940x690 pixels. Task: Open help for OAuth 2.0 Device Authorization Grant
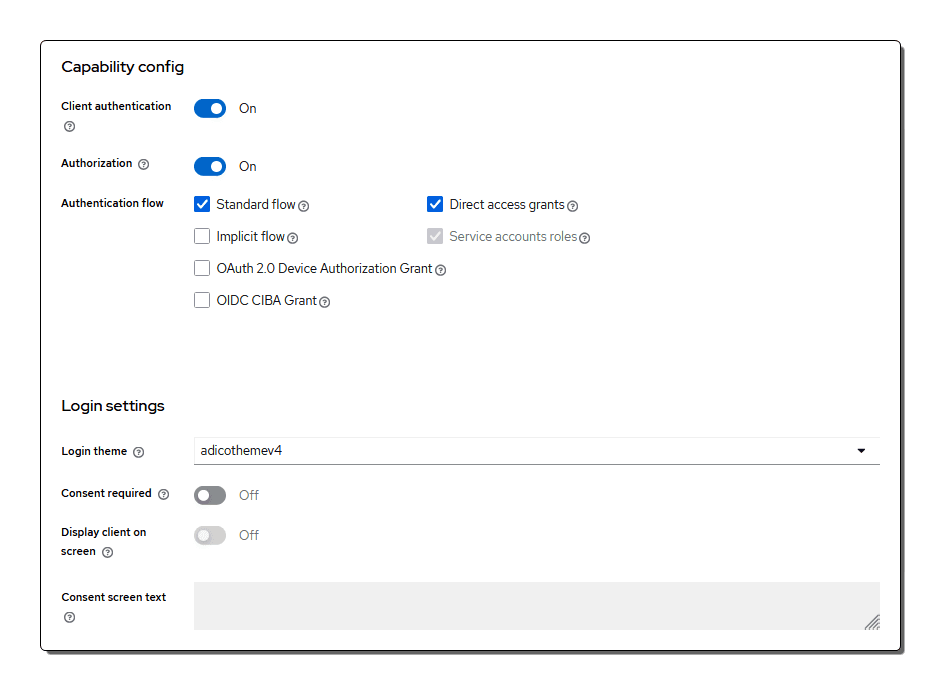pyautogui.click(x=441, y=270)
